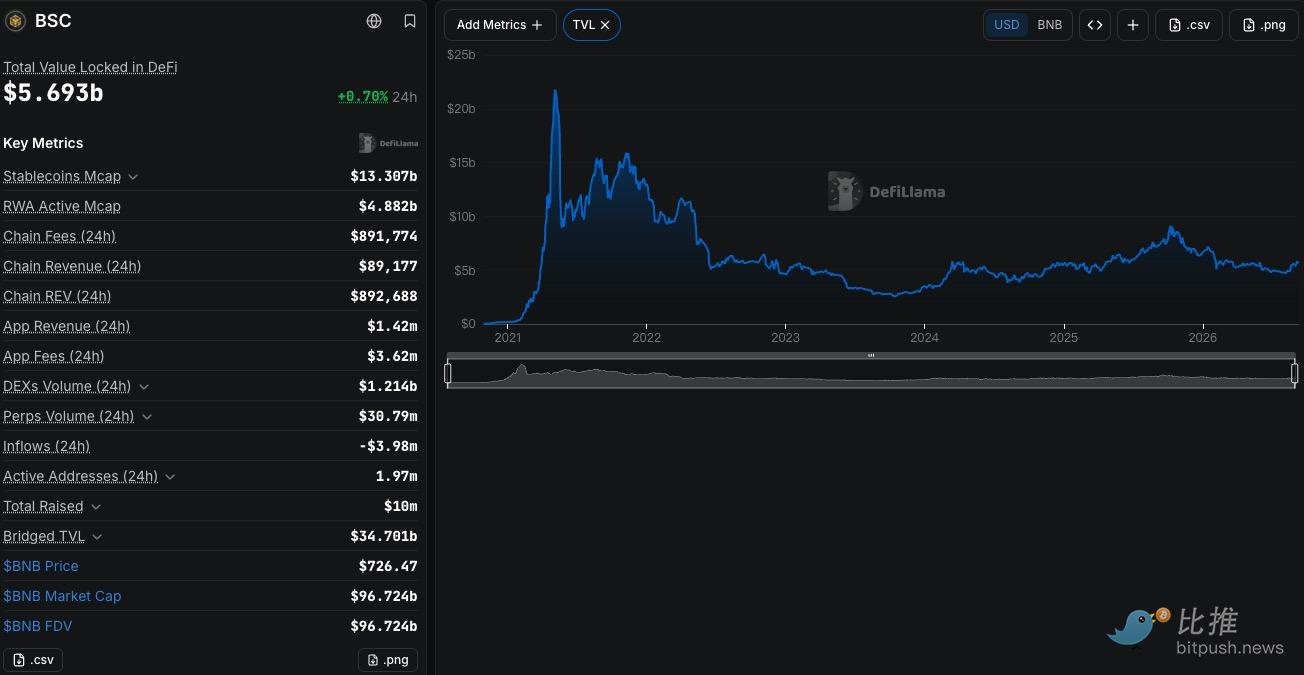Click the Chain Revenue (24h) label

coord(72,266)
